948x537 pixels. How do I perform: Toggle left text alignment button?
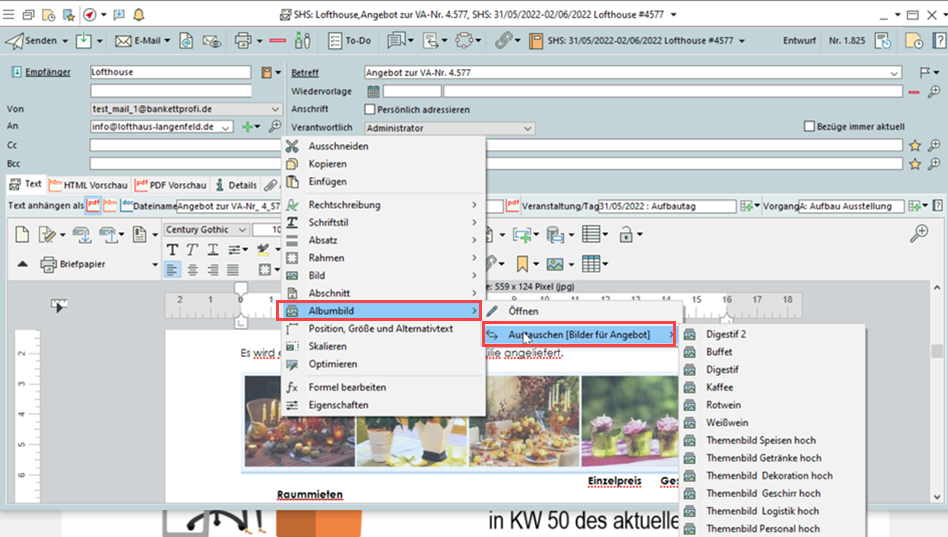[172, 270]
